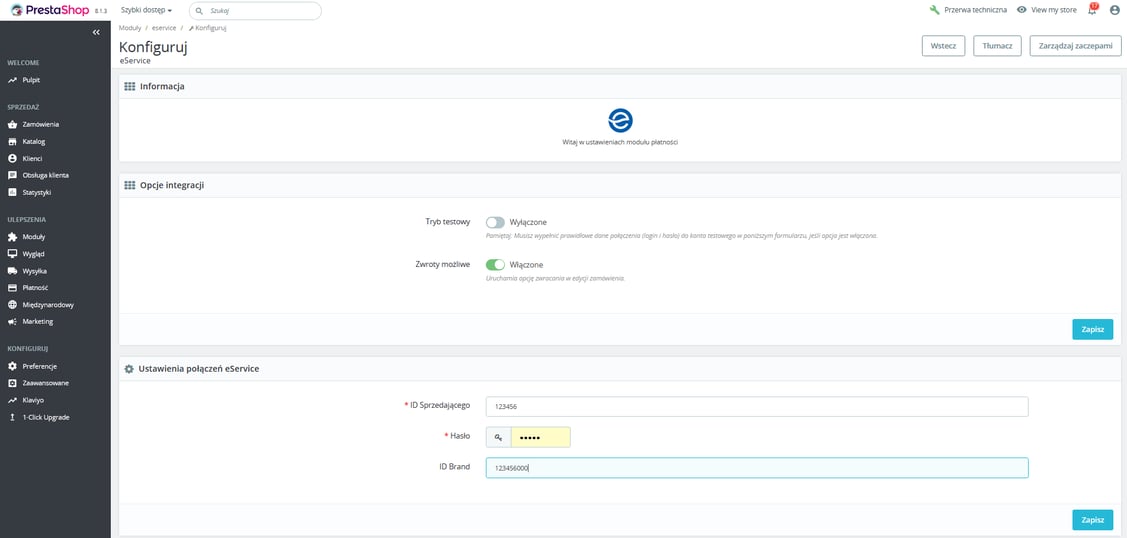The width and height of the screenshot is (1127, 538).
Task: Click the ID Brand input field
Action: pyautogui.click(x=757, y=468)
